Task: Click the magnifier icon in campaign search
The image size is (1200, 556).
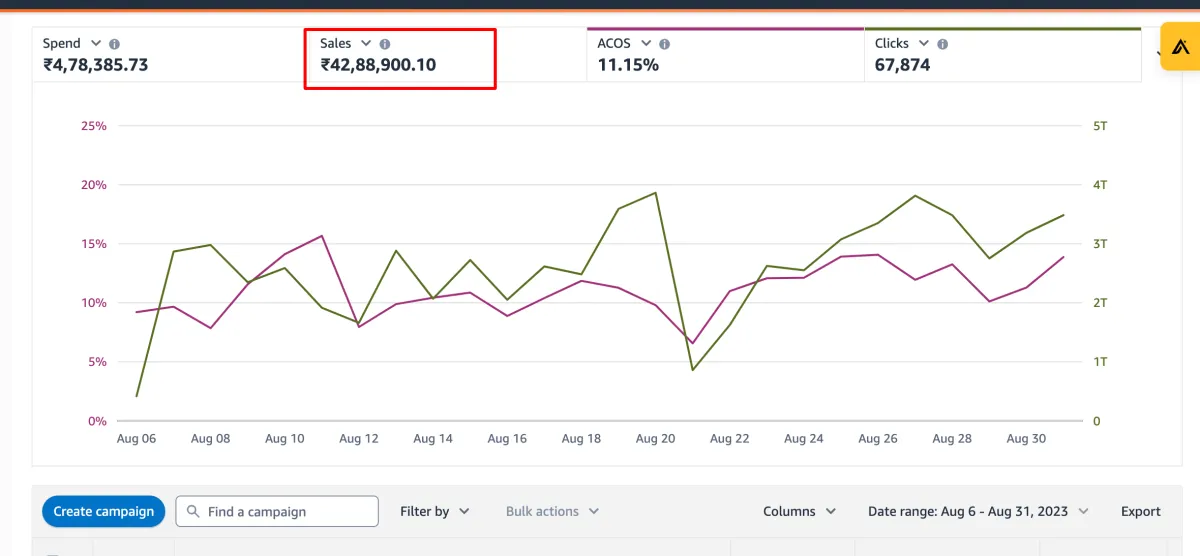Action: click(x=194, y=511)
